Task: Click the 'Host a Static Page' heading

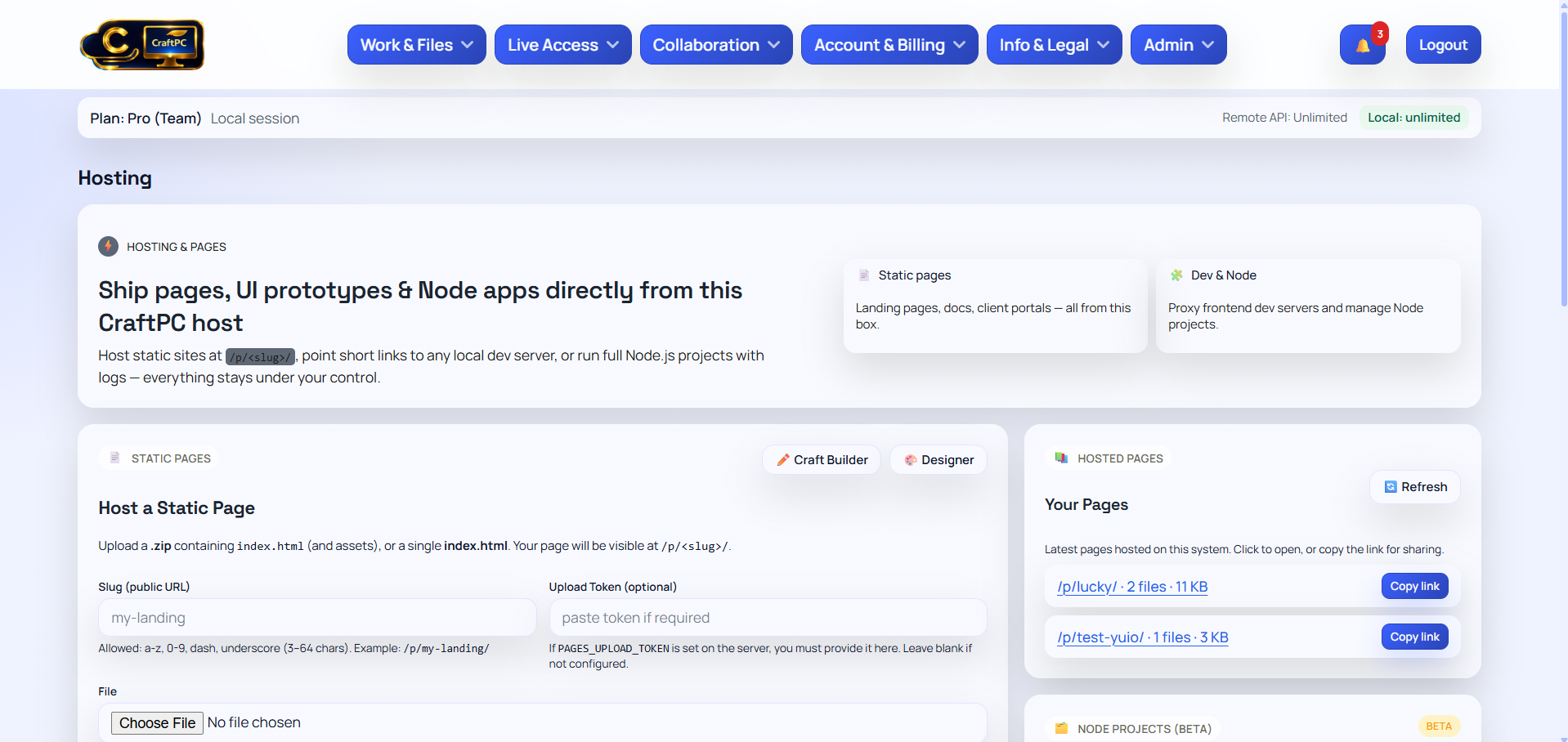Action: (177, 508)
